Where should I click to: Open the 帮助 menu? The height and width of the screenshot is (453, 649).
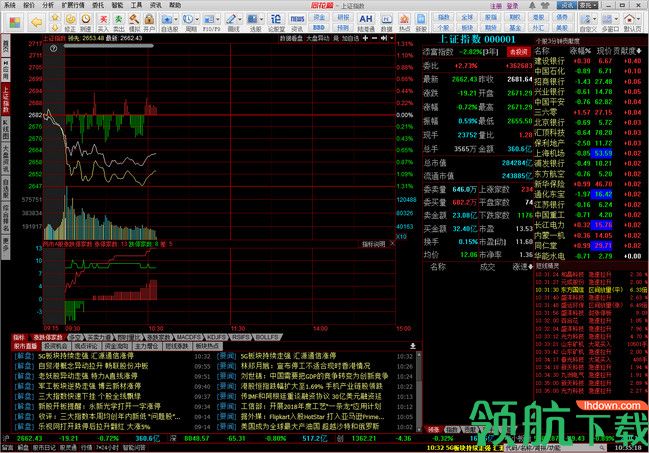click(175, 5)
